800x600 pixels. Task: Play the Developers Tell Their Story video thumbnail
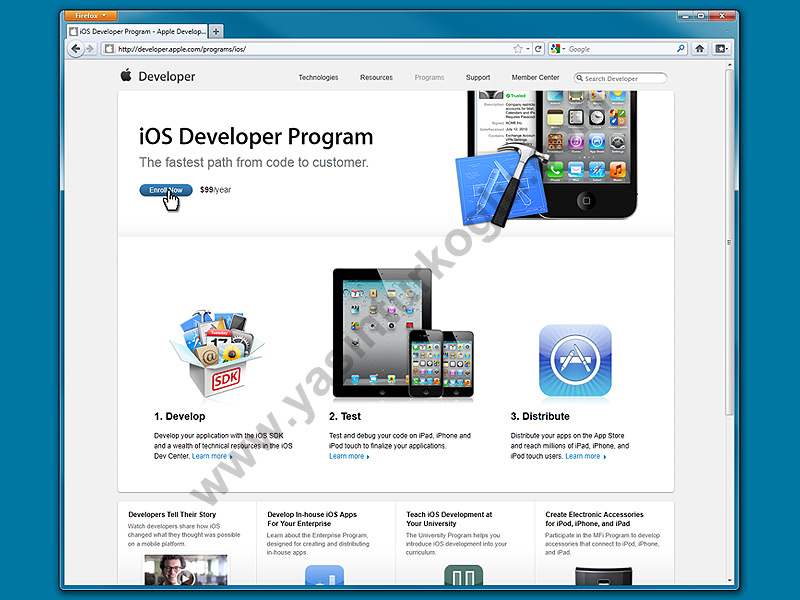[186, 569]
